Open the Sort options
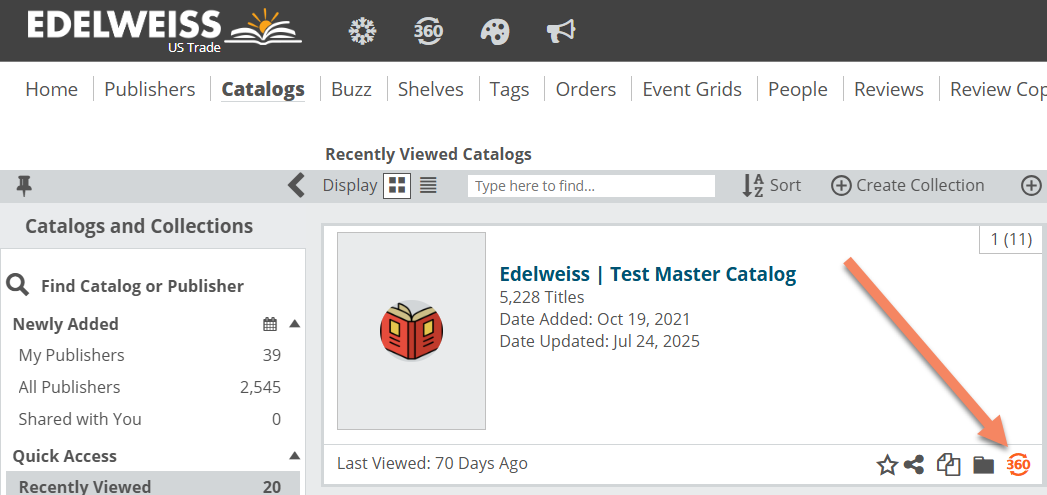The image size is (1047, 495). [772, 186]
